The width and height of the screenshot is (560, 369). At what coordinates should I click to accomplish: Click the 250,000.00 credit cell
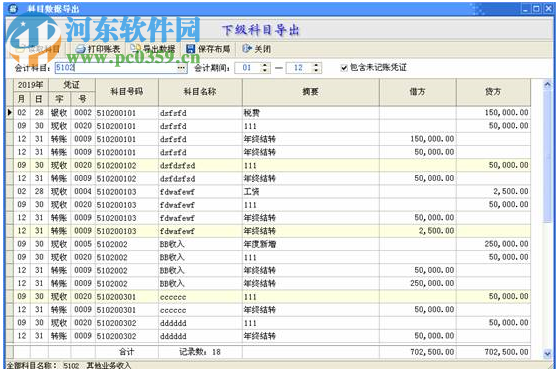[x=493, y=244]
